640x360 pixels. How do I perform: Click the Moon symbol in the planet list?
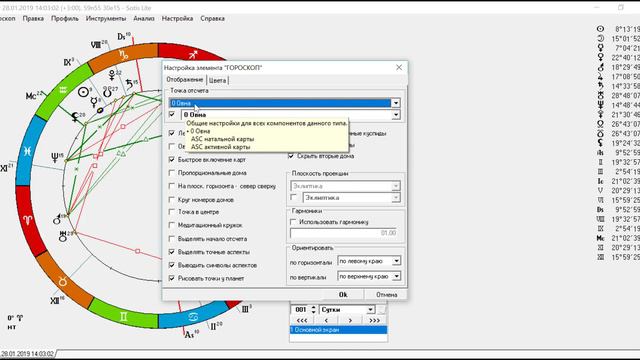600,38
